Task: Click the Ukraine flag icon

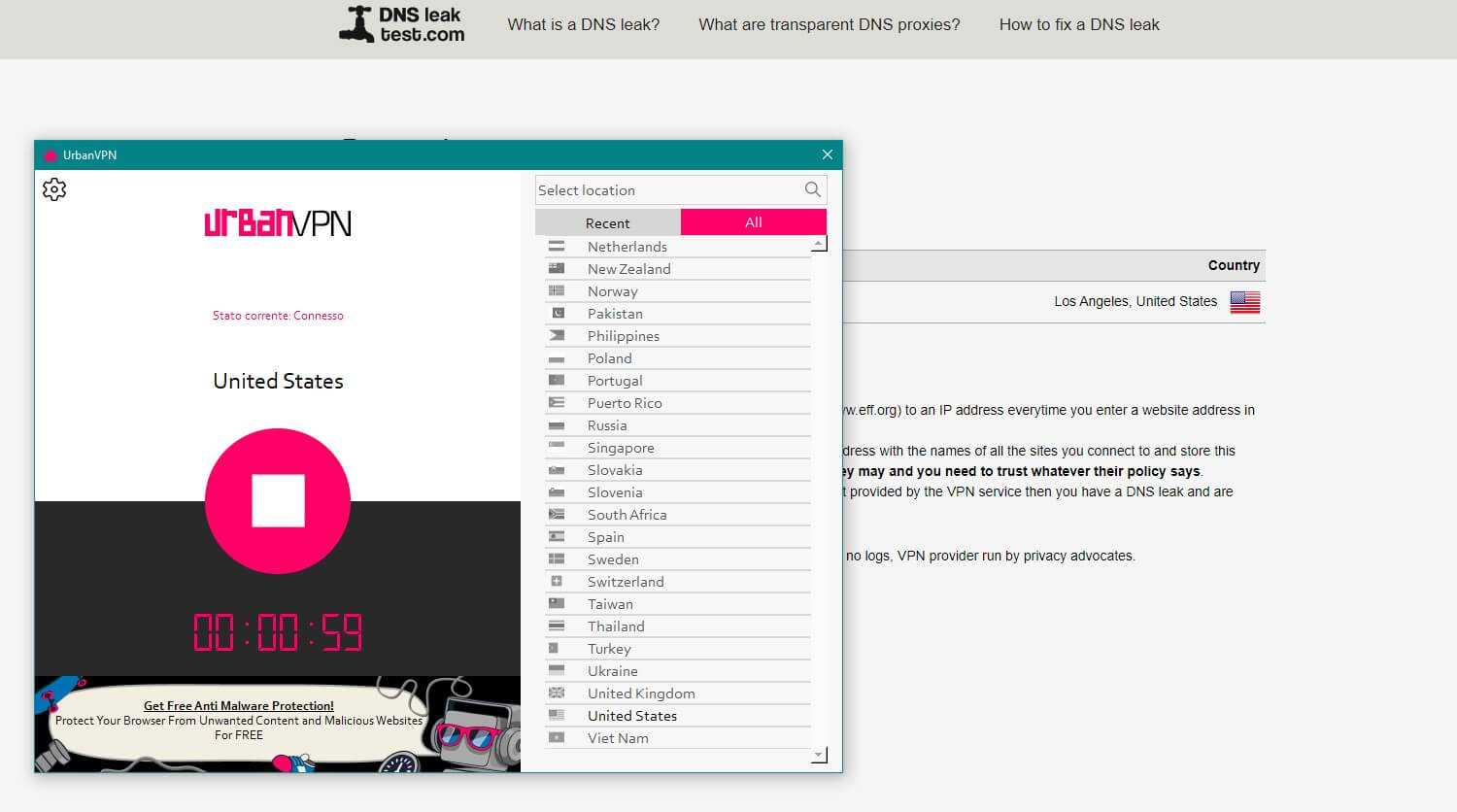Action: tap(557, 671)
